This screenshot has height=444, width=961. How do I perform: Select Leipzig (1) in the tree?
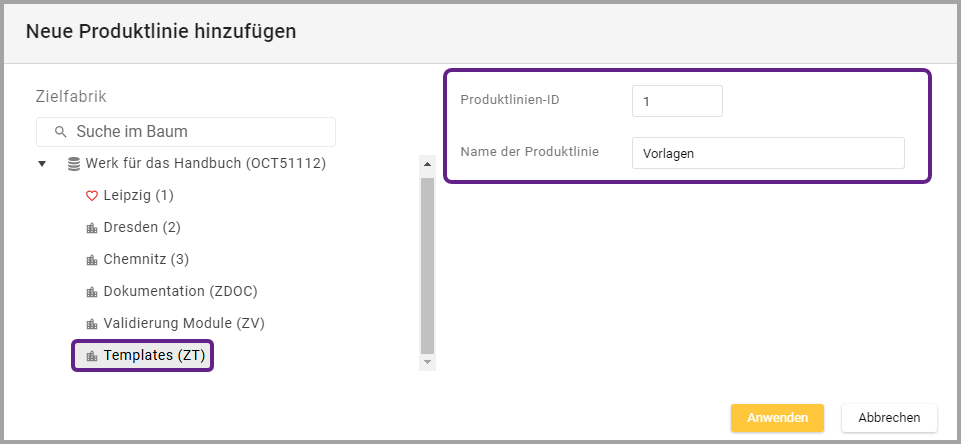coord(138,195)
